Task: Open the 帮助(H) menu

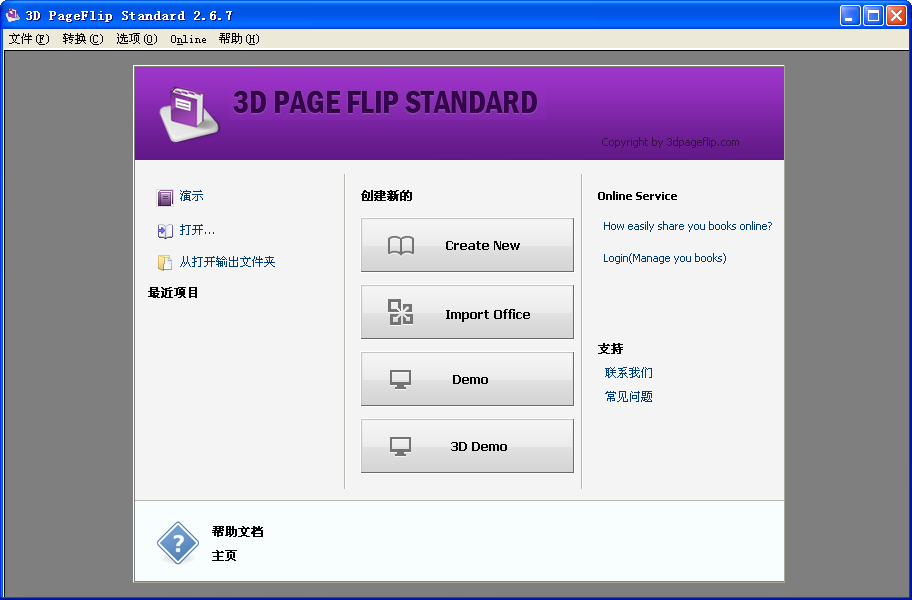Action: [239, 39]
